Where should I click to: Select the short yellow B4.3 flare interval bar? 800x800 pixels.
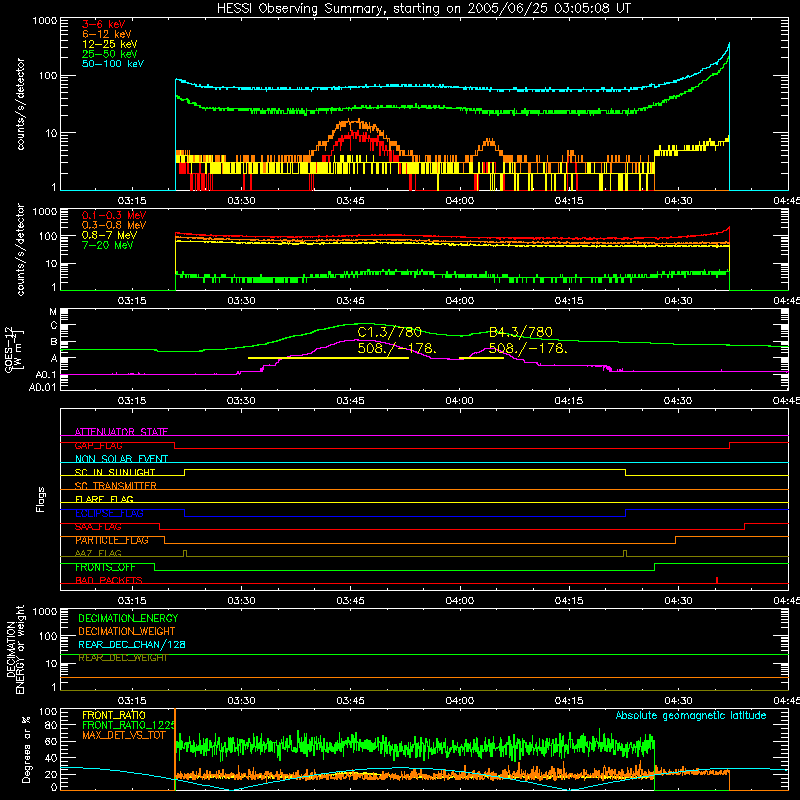click(x=481, y=358)
